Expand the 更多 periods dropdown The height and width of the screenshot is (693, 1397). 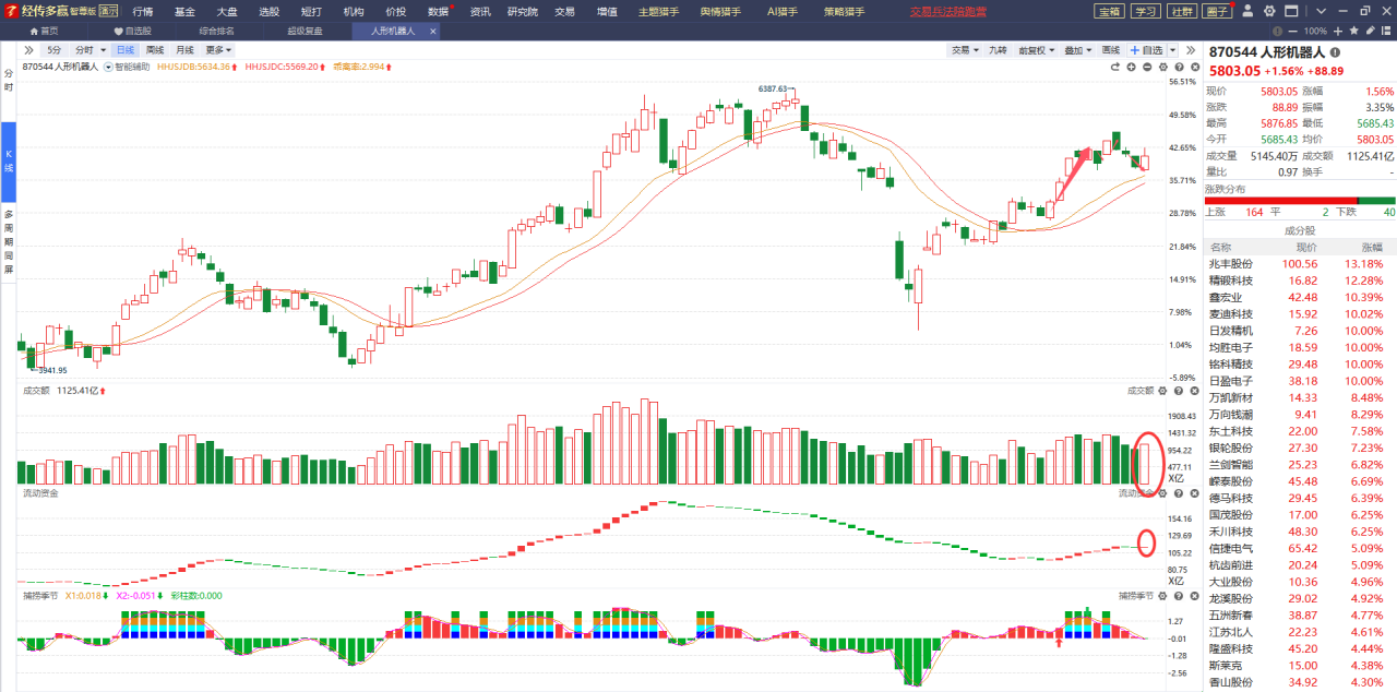218,50
